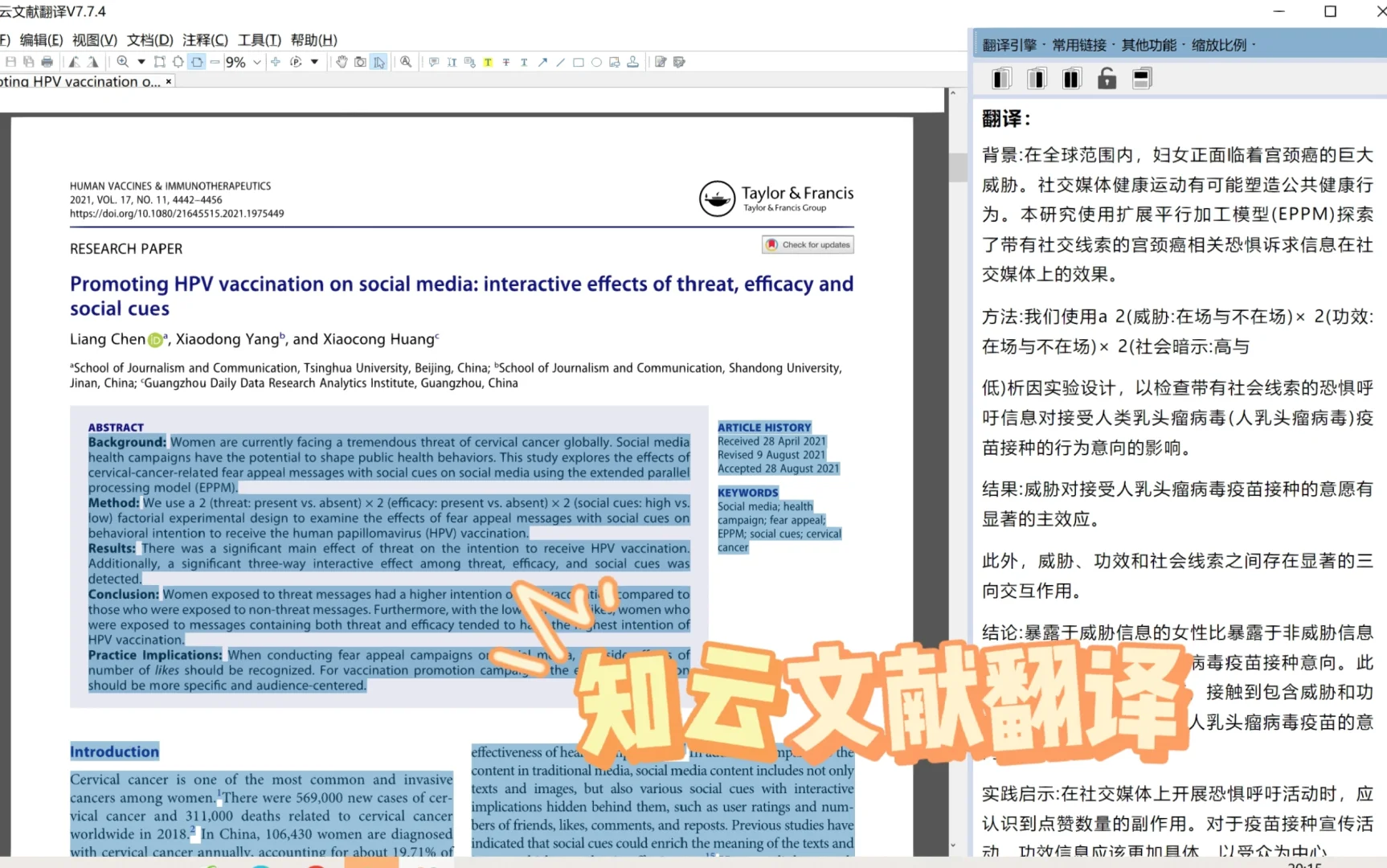Click the Print icon in the PDF toolbar
The image size is (1387, 868).
point(47,62)
